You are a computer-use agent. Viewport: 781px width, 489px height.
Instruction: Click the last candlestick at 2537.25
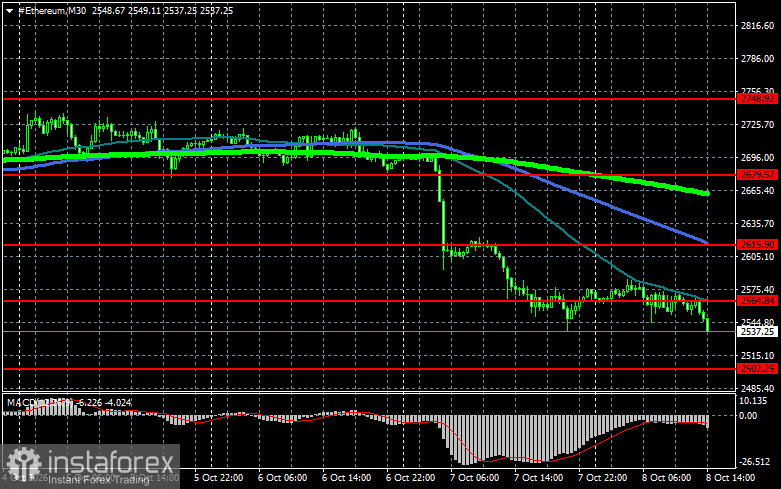click(708, 324)
